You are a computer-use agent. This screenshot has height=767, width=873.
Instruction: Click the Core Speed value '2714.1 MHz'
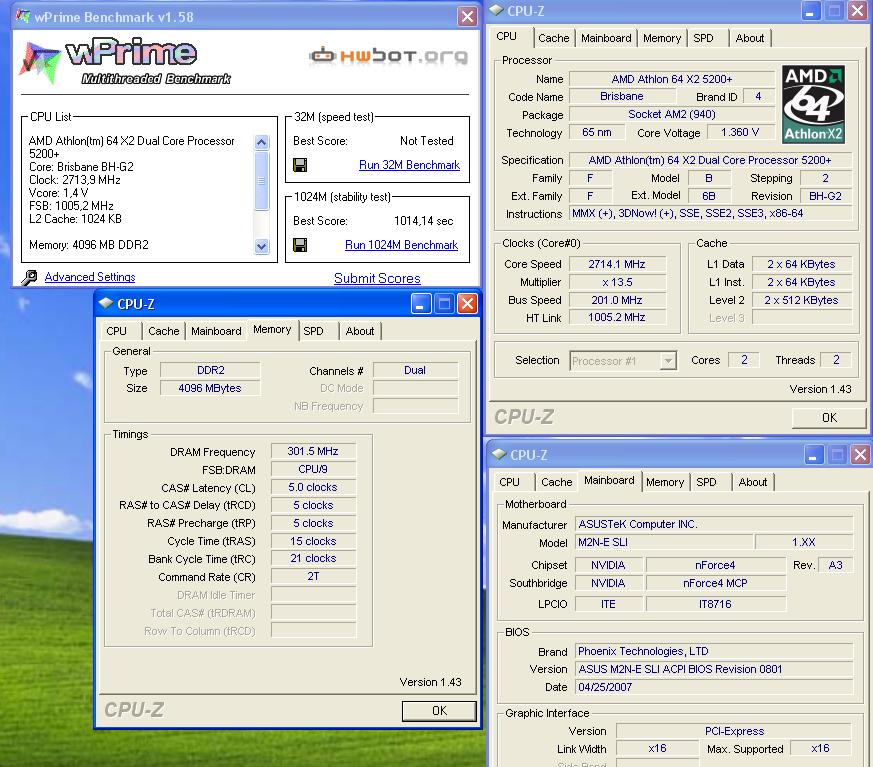(617, 264)
